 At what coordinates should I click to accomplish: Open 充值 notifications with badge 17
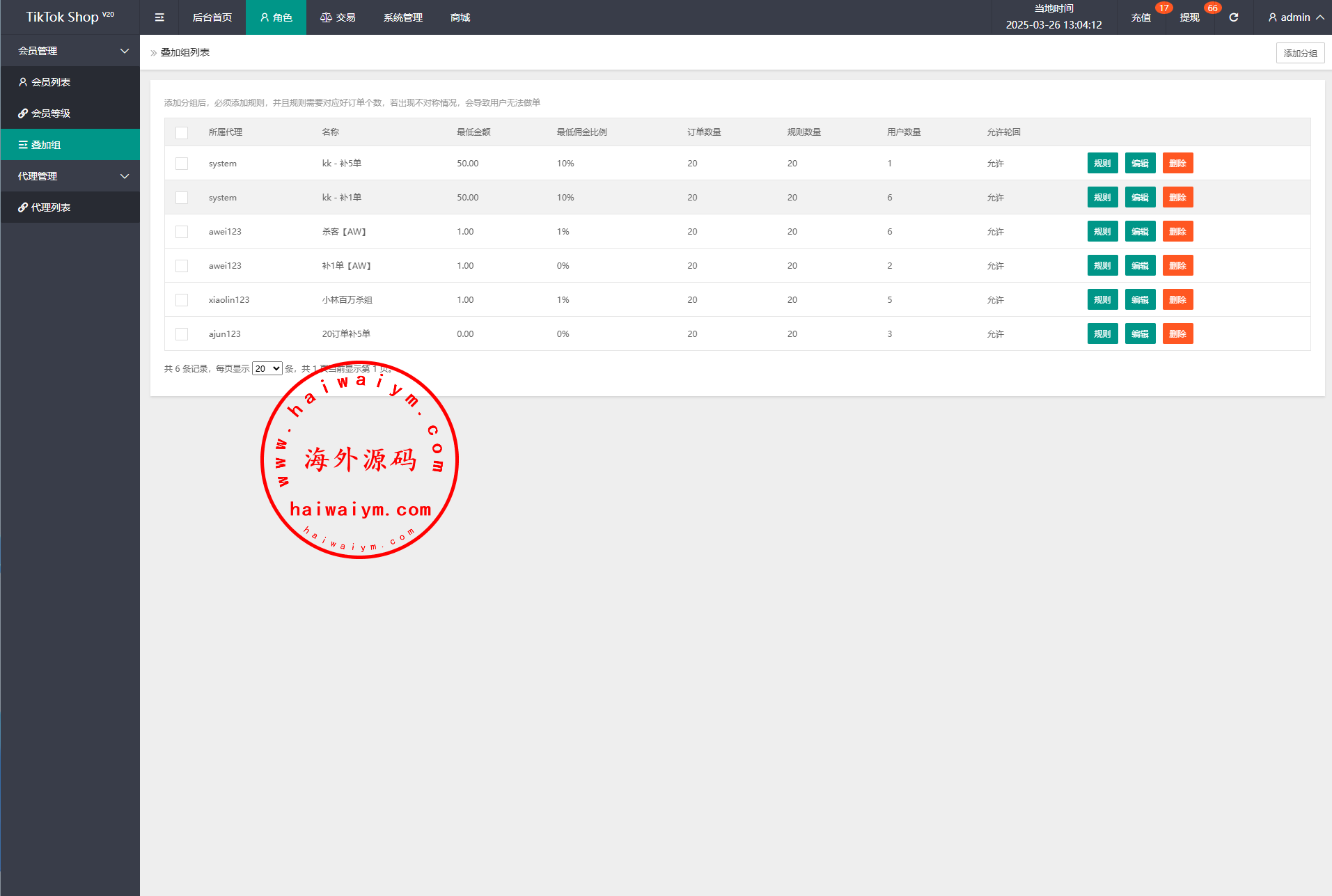tap(1141, 17)
